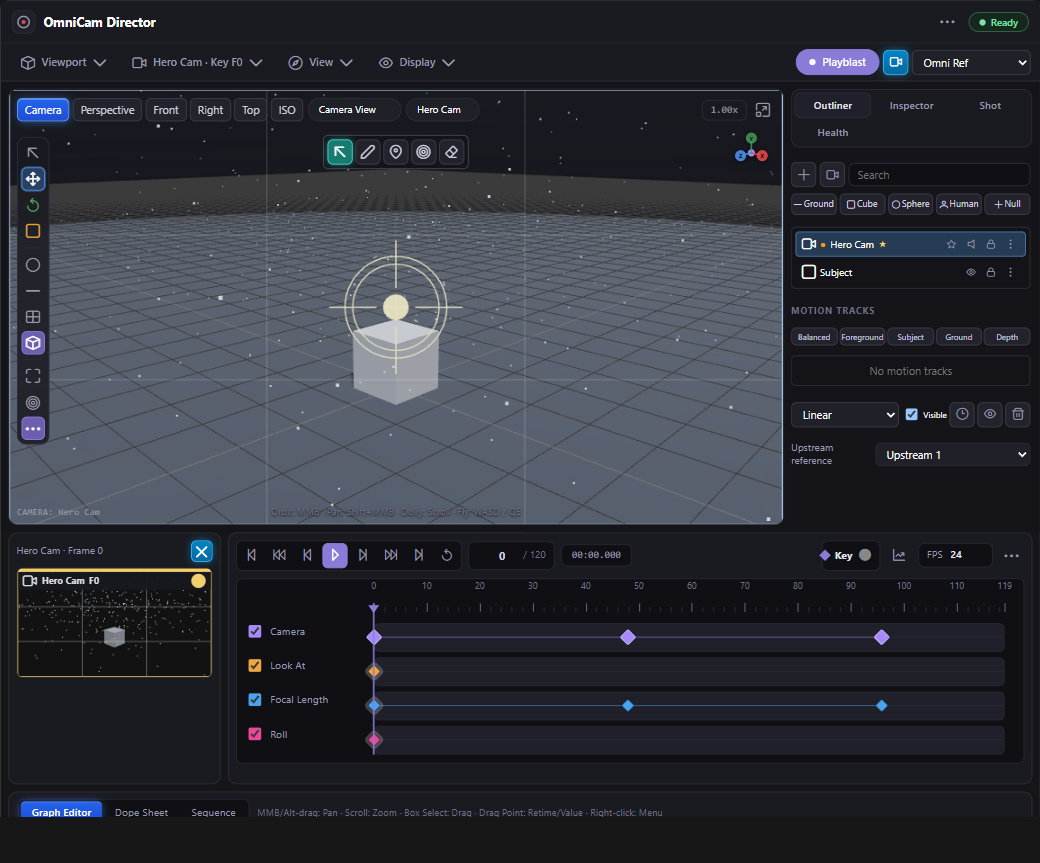Select the eraser tool
The height and width of the screenshot is (863, 1040).
click(451, 152)
